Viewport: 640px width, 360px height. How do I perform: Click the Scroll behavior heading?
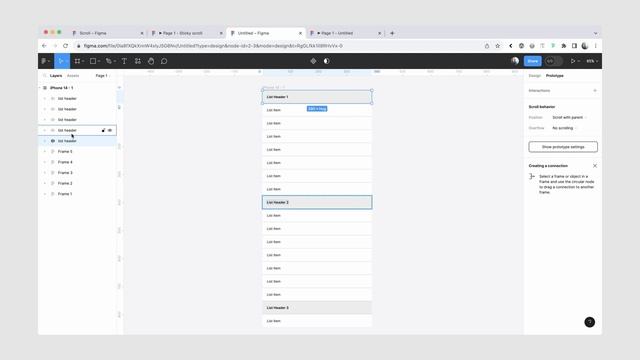click(542, 107)
